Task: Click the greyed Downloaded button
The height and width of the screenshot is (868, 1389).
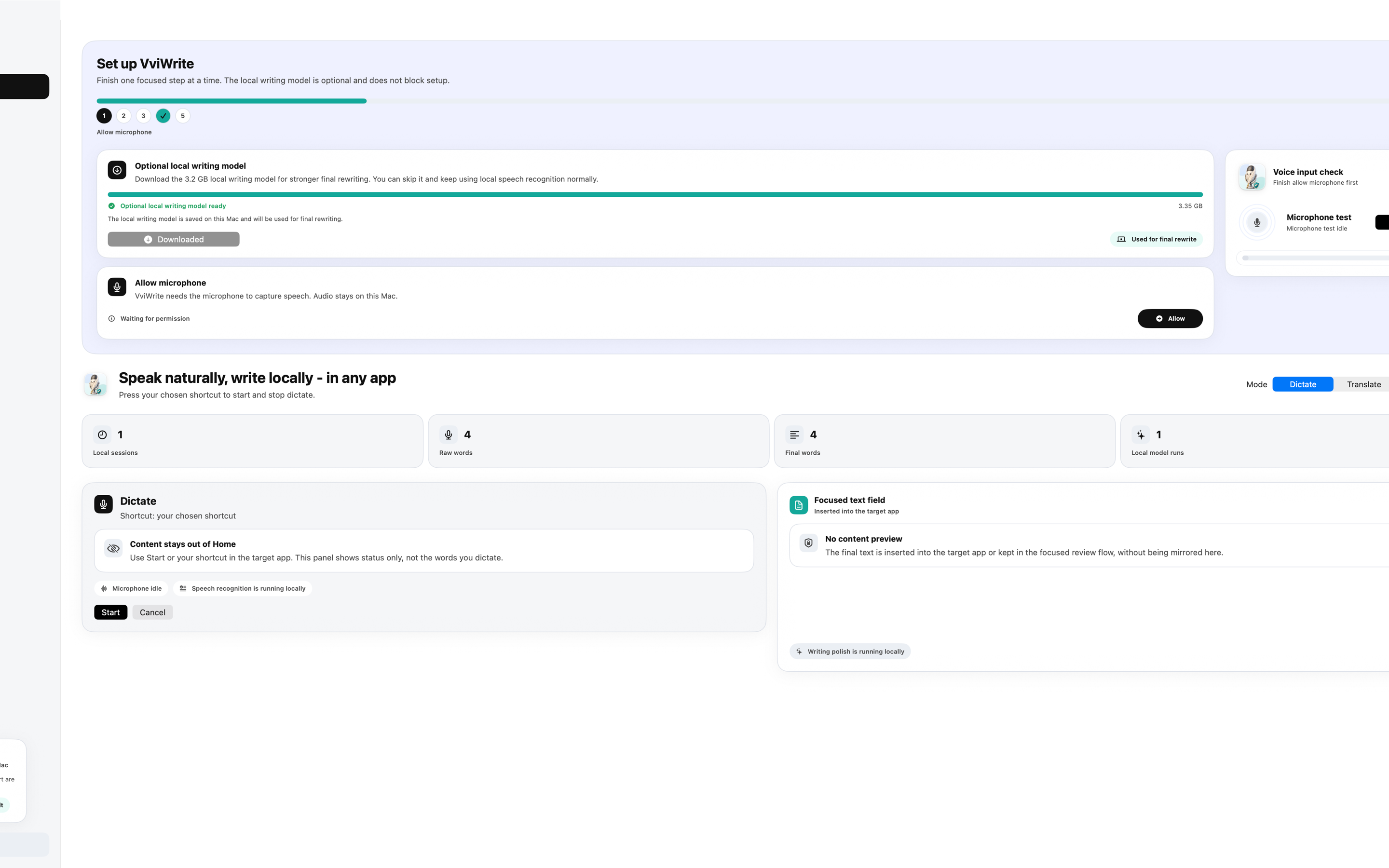Action: (x=173, y=239)
